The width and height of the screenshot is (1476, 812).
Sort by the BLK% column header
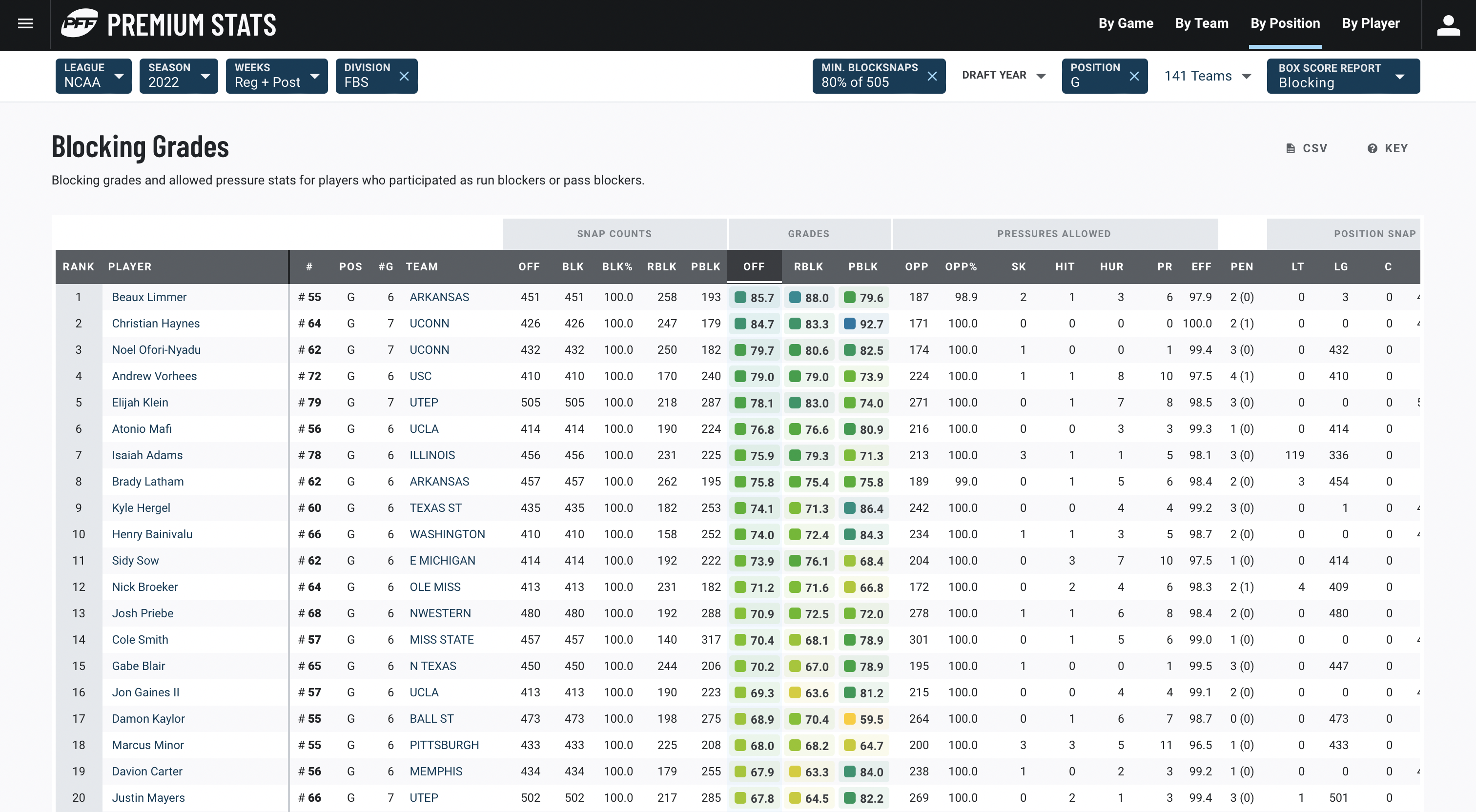[616, 266]
